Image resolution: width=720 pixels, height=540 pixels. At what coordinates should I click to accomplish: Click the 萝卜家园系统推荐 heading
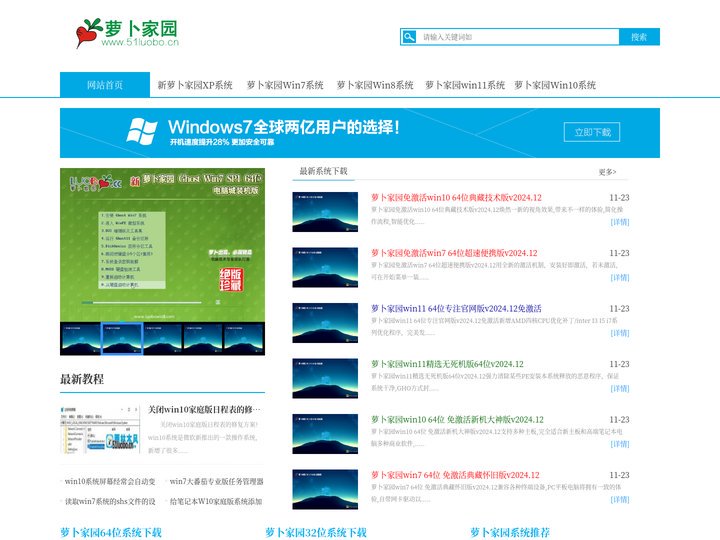click(x=510, y=533)
